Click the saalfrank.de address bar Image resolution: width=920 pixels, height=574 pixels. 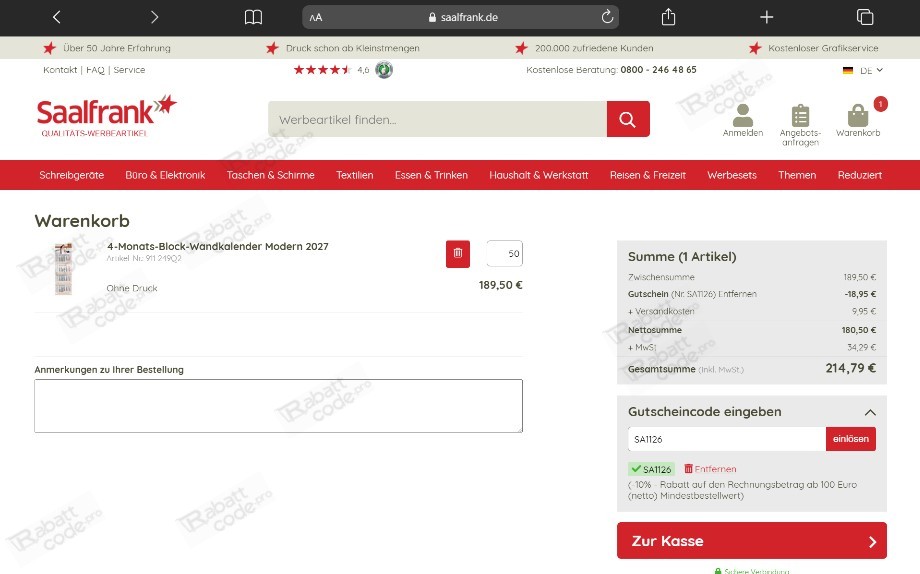pyautogui.click(x=461, y=17)
